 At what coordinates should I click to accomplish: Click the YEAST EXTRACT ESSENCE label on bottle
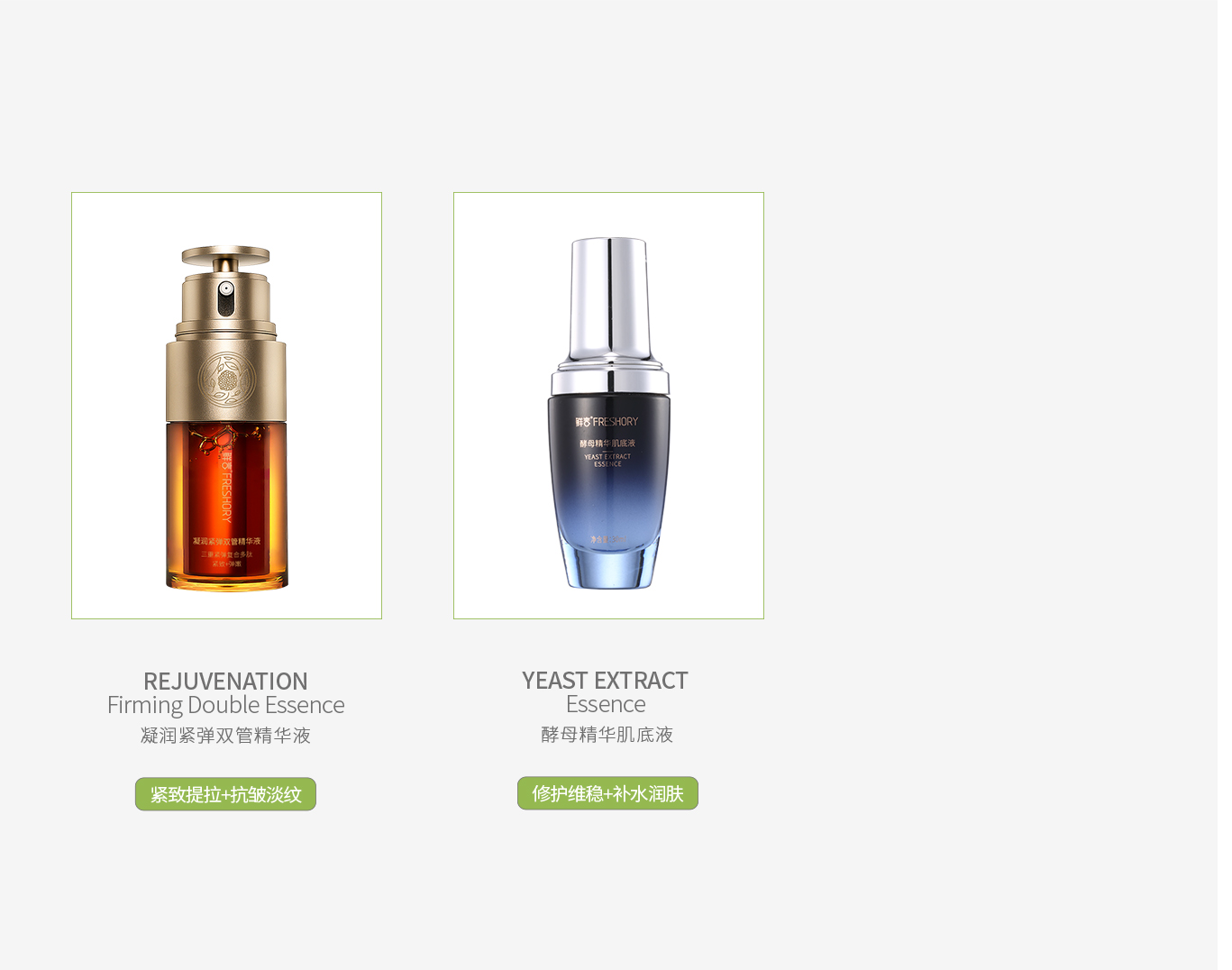click(x=607, y=460)
